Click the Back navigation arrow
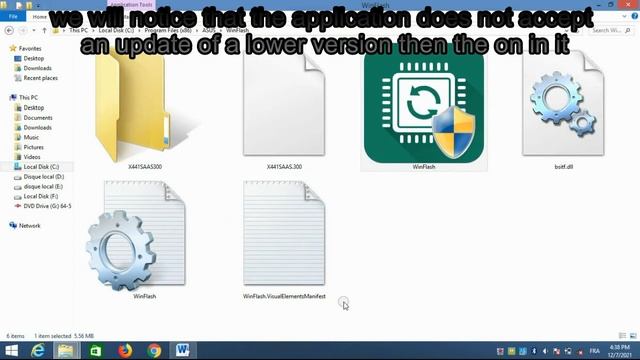 [x=9, y=31]
